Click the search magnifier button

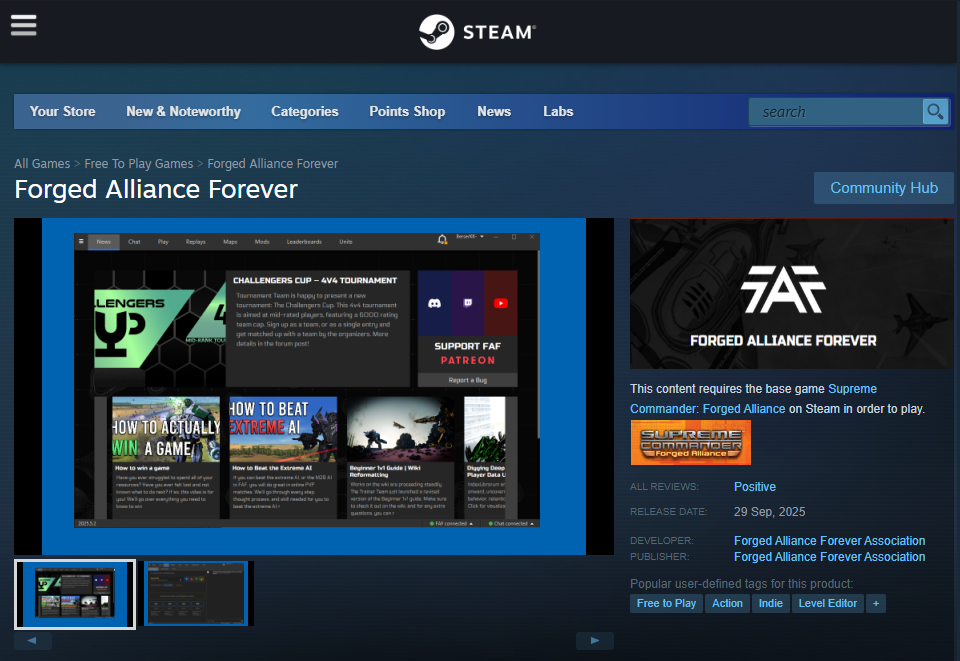tap(935, 112)
